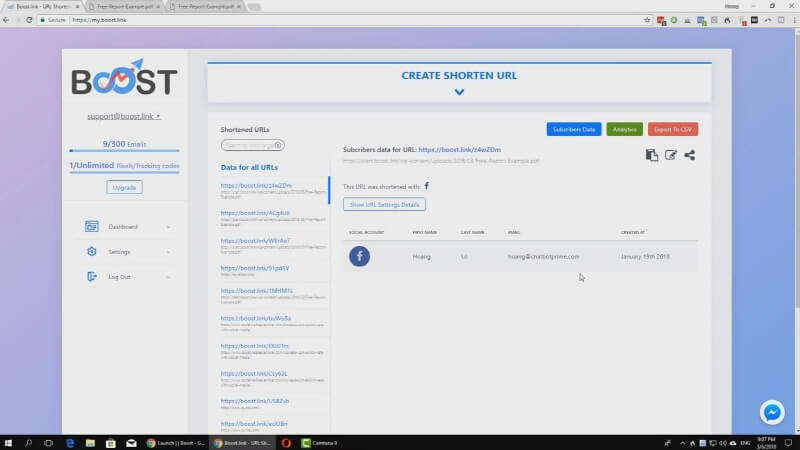The width and height of the screenshot is (800, 450).
Task: Open Task View on taskbar
Action: click(x=48, y=443)
